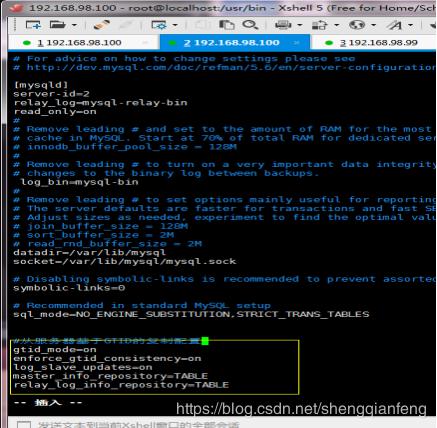Click the [mysqld] section line
This screenshot has height=428, width=437.
(x=41, y=85)
